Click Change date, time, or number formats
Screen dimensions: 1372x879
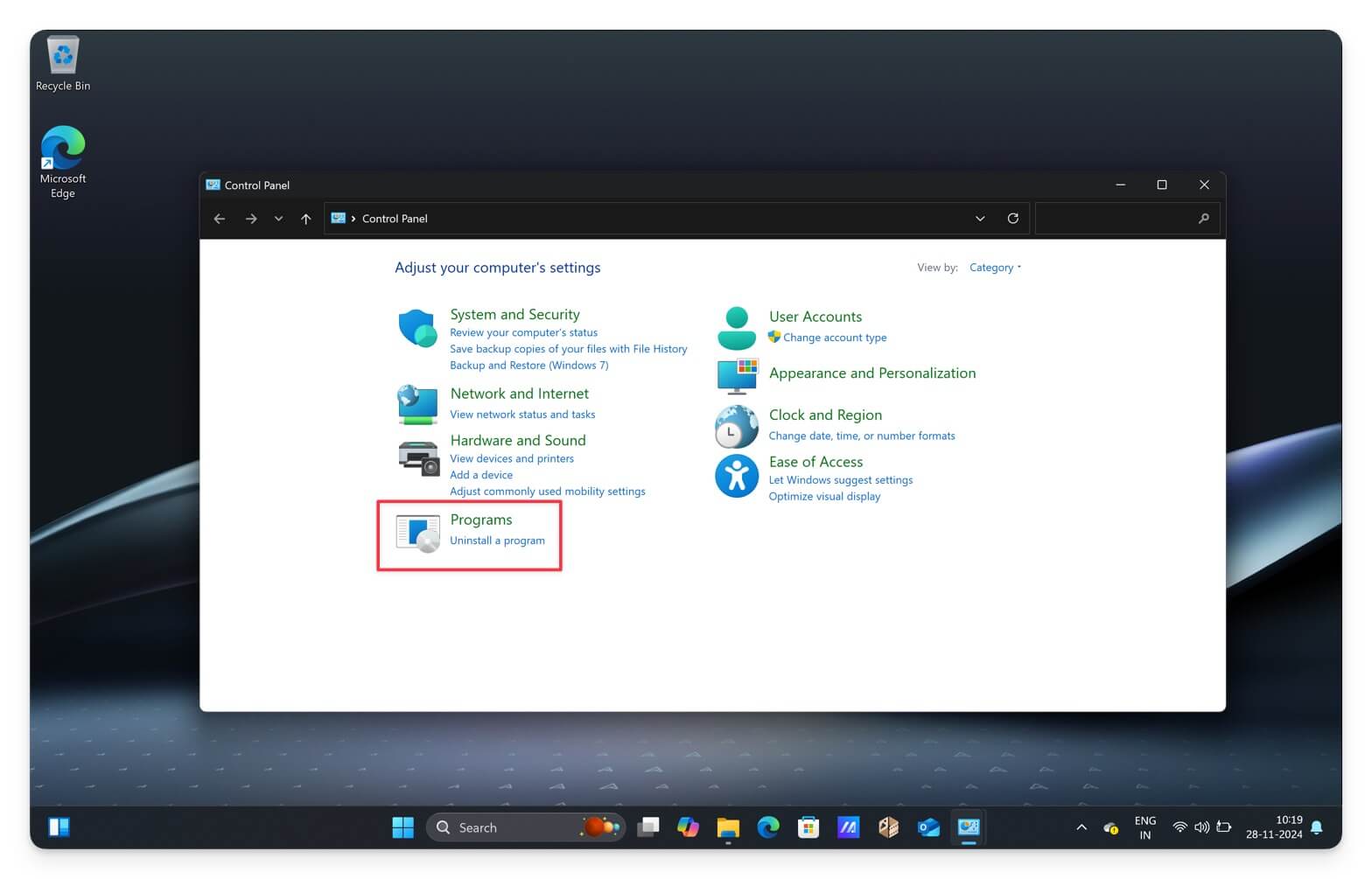(x=862, y=436)
